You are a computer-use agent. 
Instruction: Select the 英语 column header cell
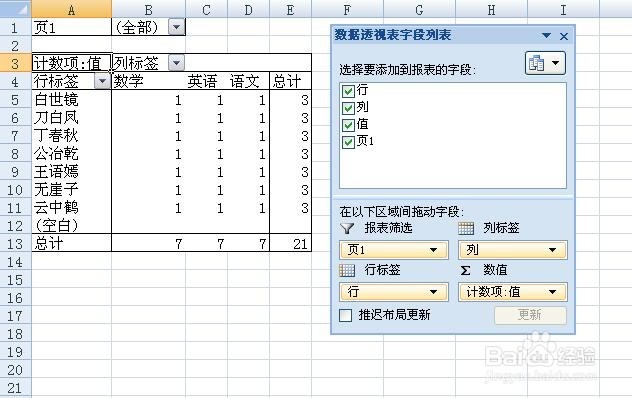pyautogui.click(x=206, y=81)
